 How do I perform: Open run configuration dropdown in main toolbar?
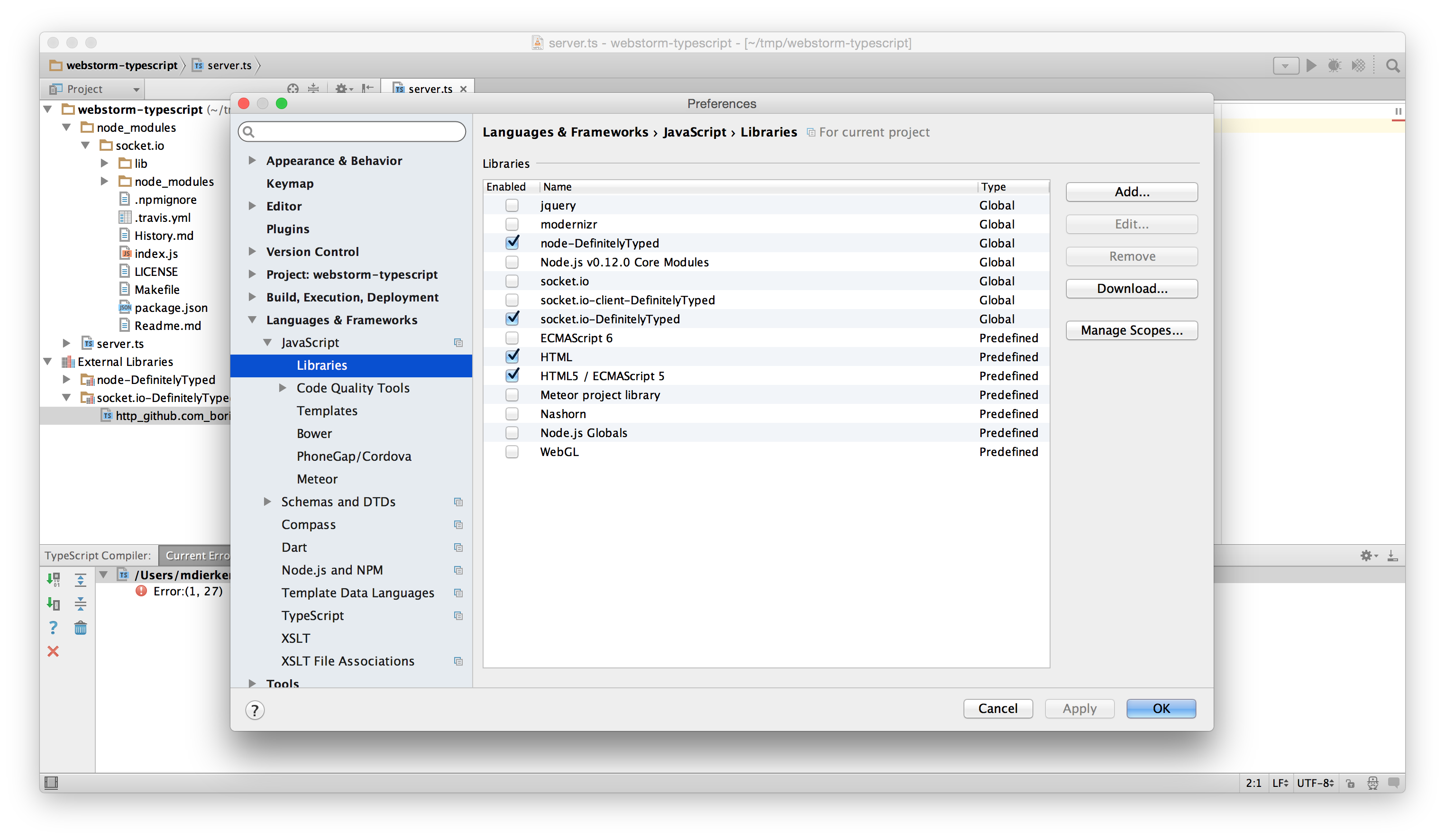click(x=1285, y=65)
